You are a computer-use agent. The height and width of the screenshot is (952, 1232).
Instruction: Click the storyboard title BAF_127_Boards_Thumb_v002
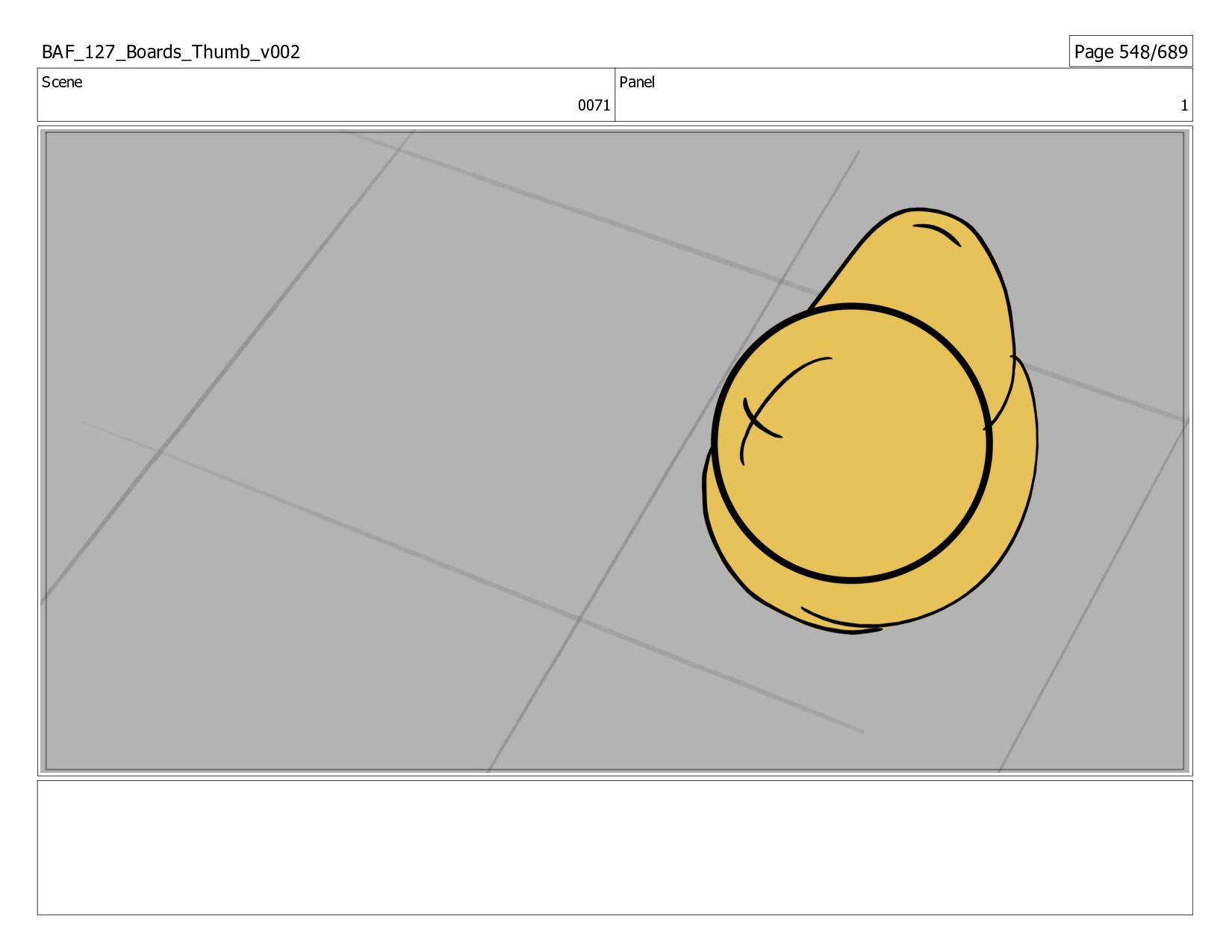pyautogui.click(x=171, y=52)
